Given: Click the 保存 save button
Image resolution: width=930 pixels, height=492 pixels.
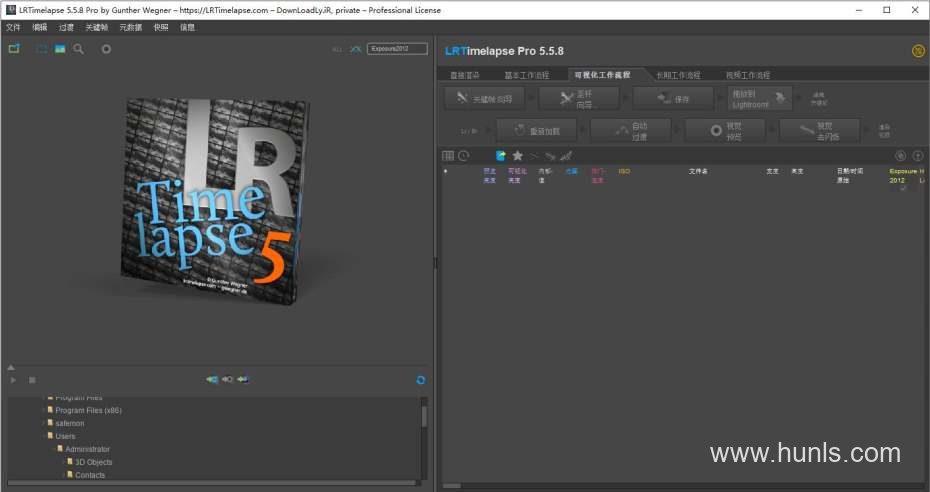Looking at the screenshot, I should point(673,98).
